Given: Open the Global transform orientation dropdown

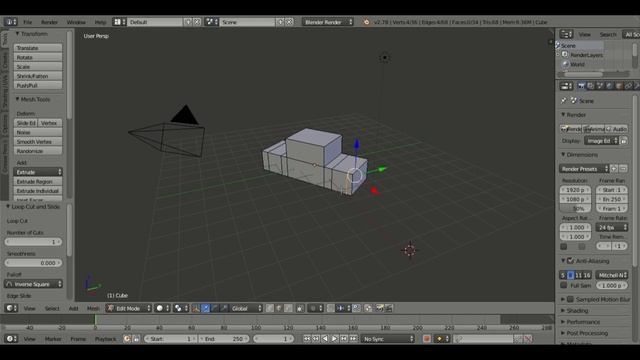Looking at the screenshot, I should coord(246,308).
